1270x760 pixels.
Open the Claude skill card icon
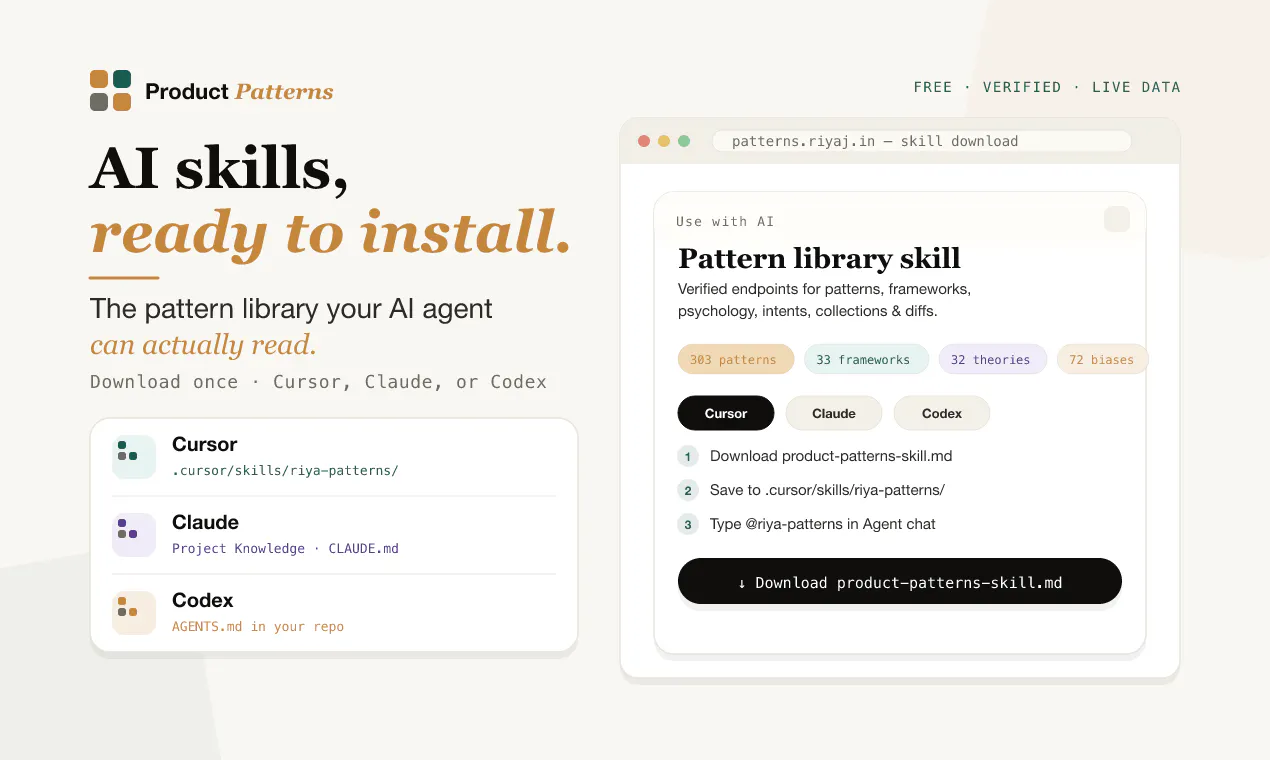click(x=134, y=534)
